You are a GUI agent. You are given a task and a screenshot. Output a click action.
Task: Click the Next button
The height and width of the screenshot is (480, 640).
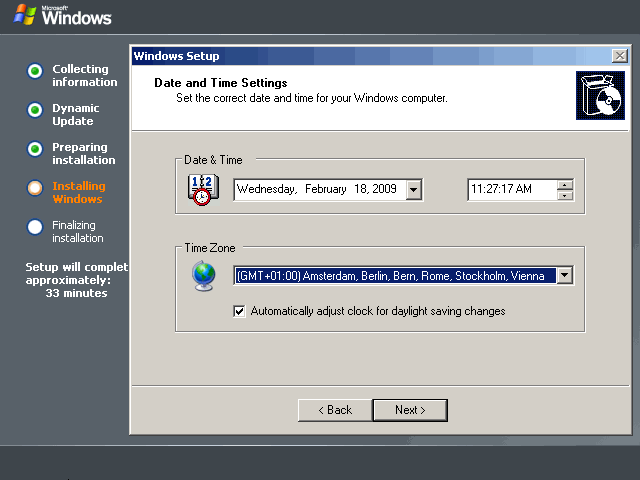[410, 410]
